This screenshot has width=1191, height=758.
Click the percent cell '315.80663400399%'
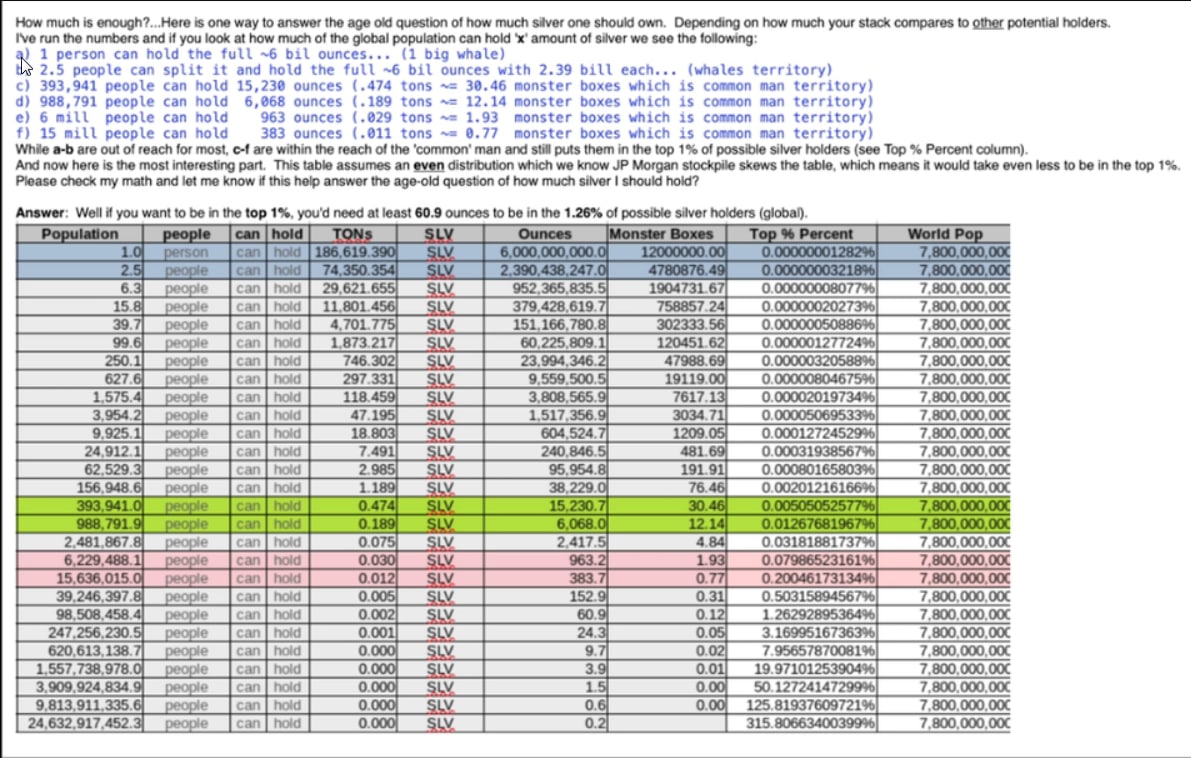(x=801, y=723)
